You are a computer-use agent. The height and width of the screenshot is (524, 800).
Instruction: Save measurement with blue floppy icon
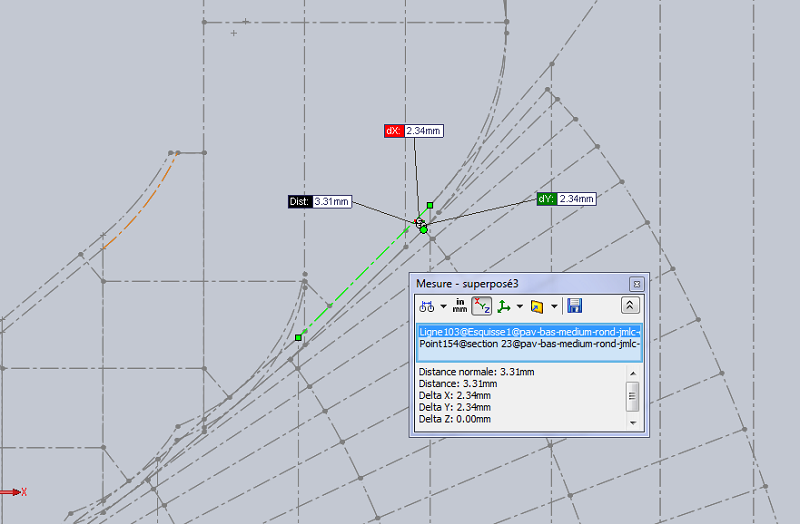tap(574, 306)
